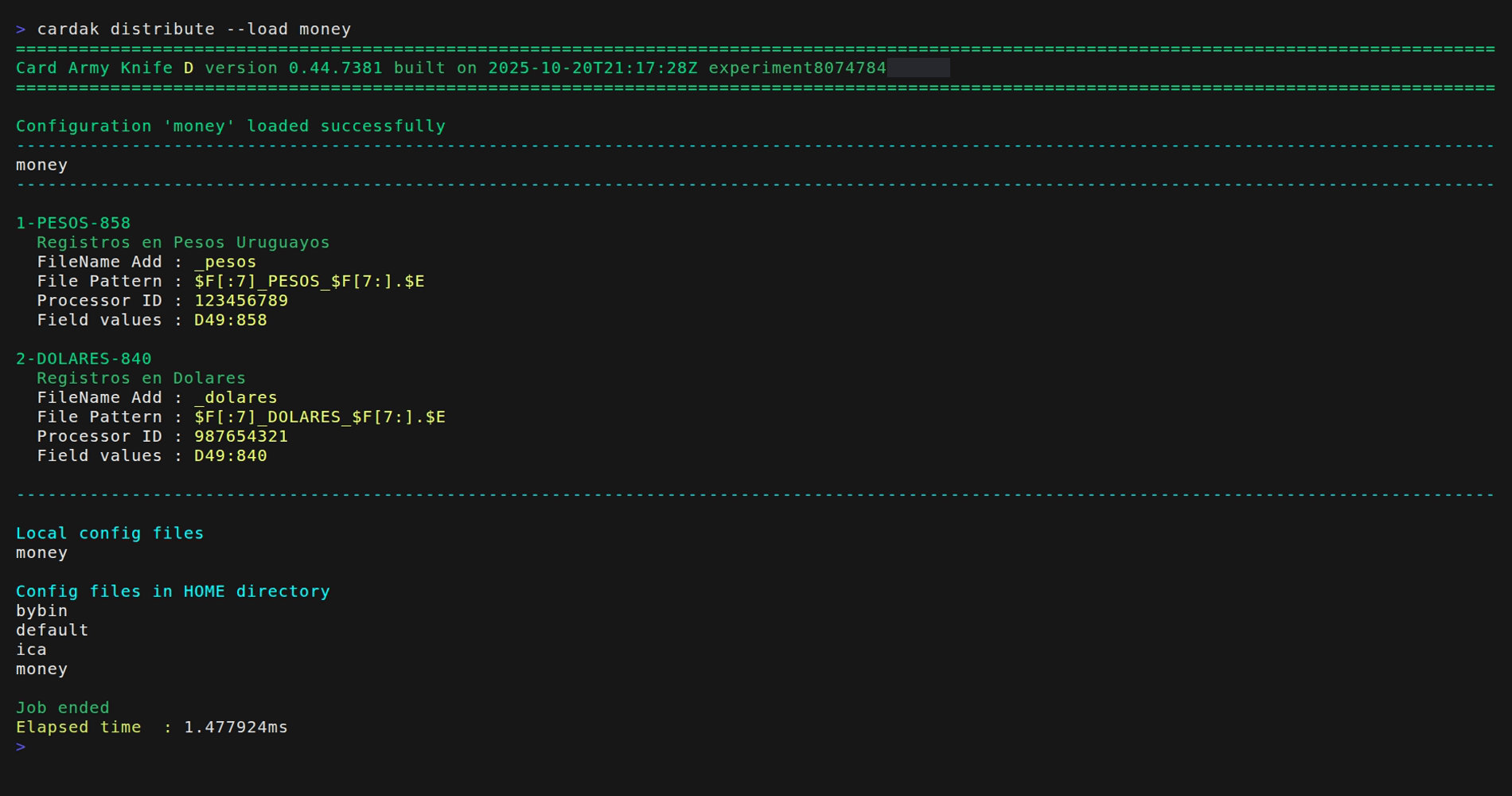Click the field value D49:858
This screenshot has width=1512, height=796.
(231, 320)
